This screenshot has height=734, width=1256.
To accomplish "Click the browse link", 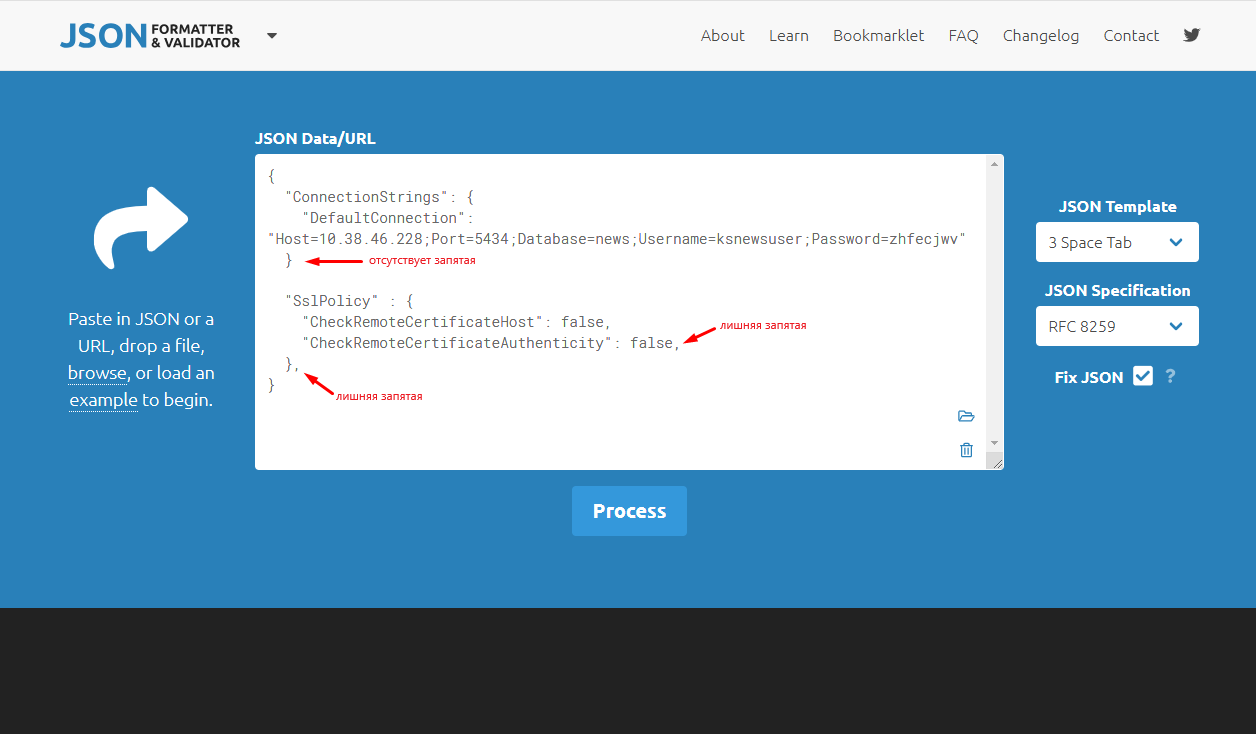I will 97,373.
